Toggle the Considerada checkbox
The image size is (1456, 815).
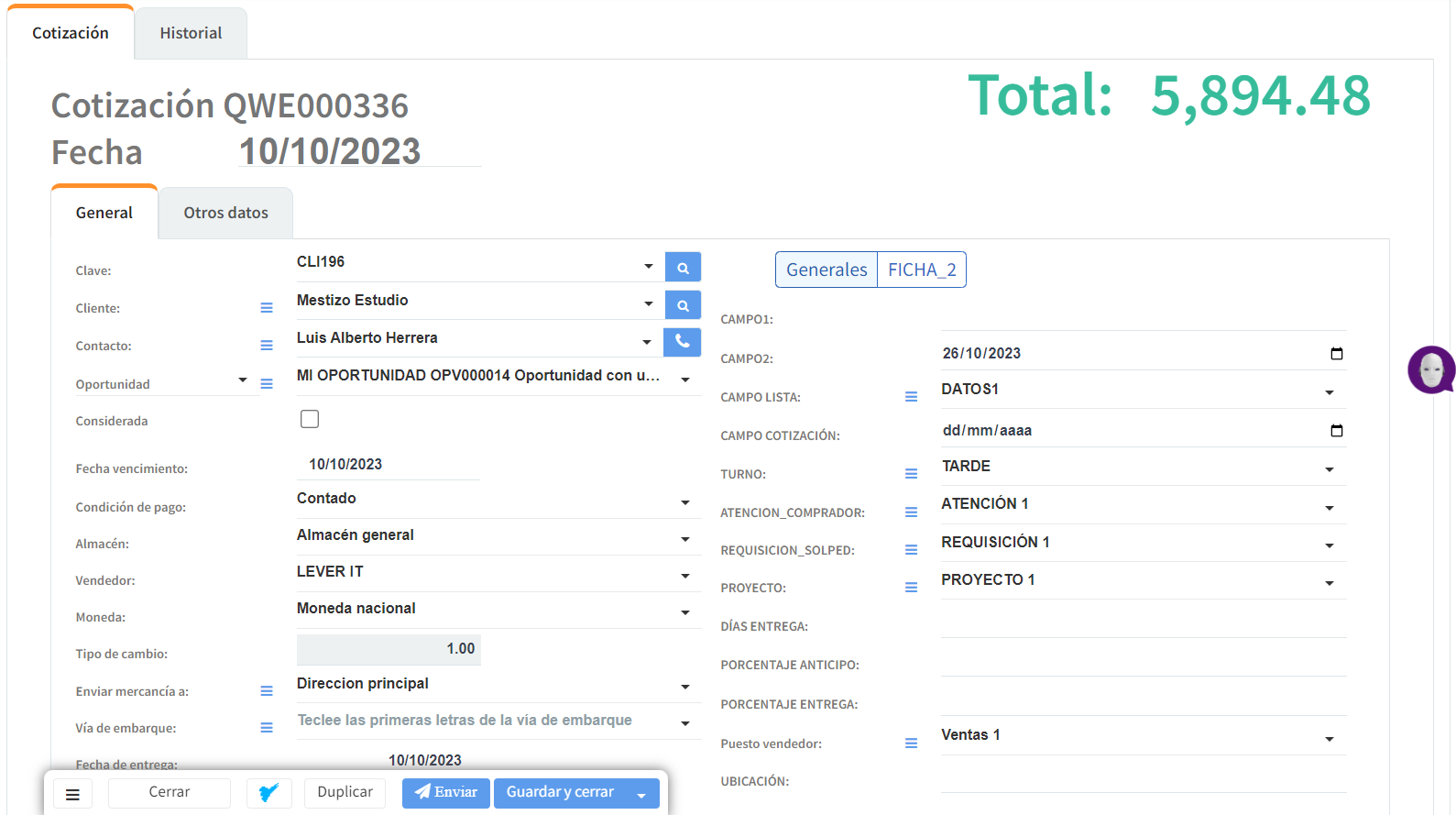(x=310, y=419)
